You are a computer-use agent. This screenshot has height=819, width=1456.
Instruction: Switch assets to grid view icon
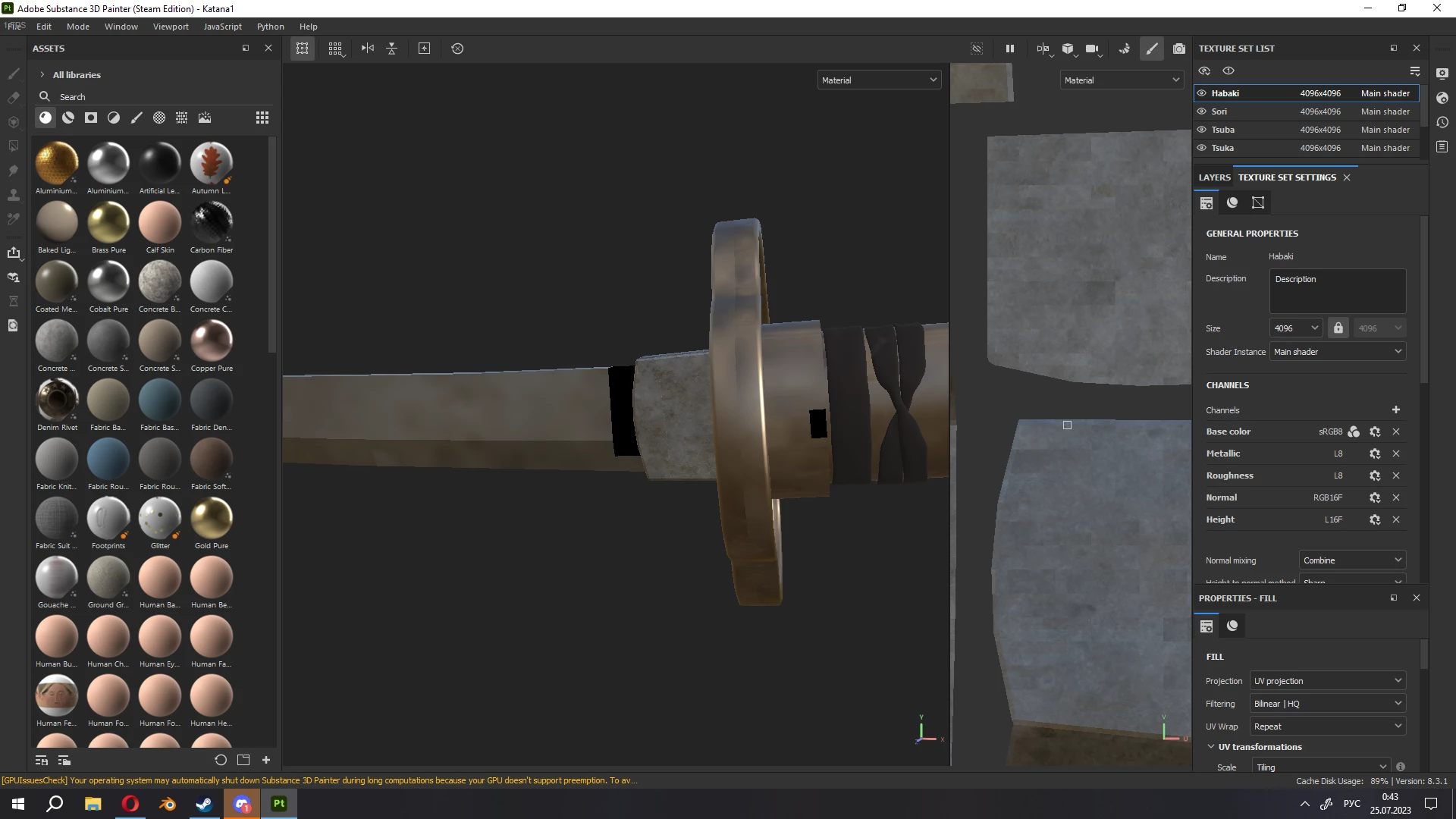pyautogui.click(x=262, y=118)
